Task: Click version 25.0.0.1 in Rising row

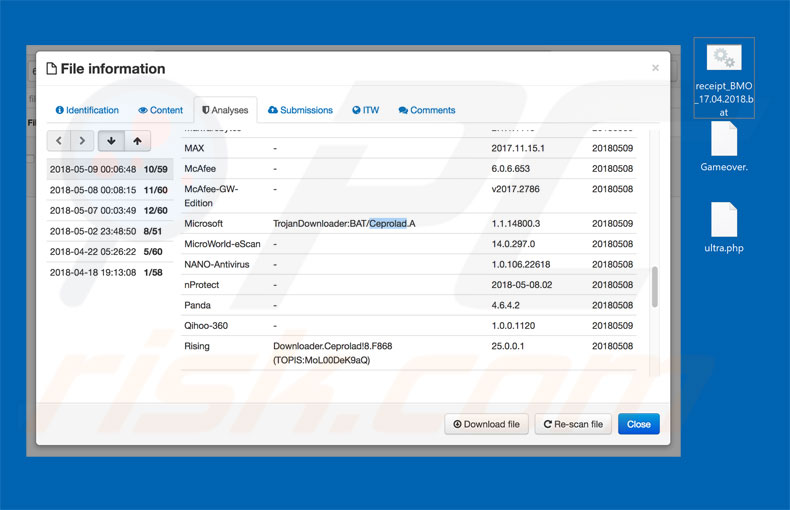Action: [508, 346]
